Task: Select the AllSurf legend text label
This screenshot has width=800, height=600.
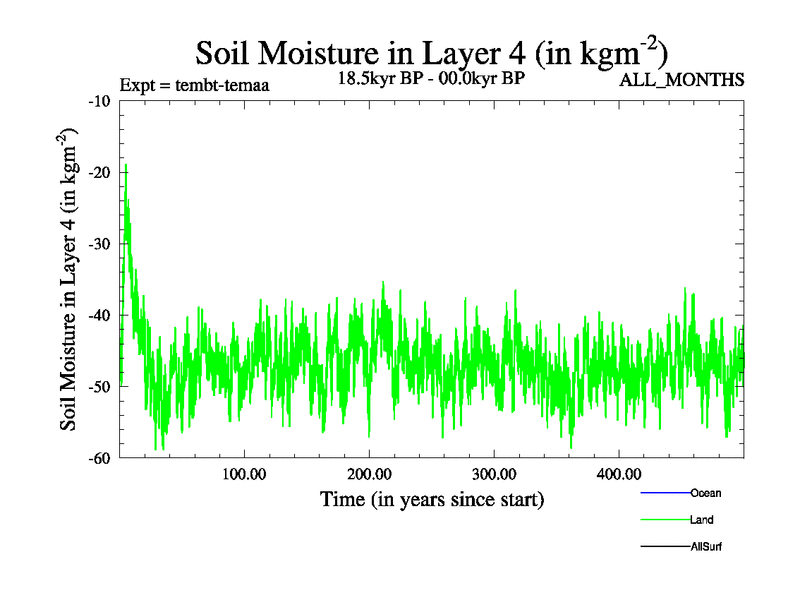Action: [705, 546]
